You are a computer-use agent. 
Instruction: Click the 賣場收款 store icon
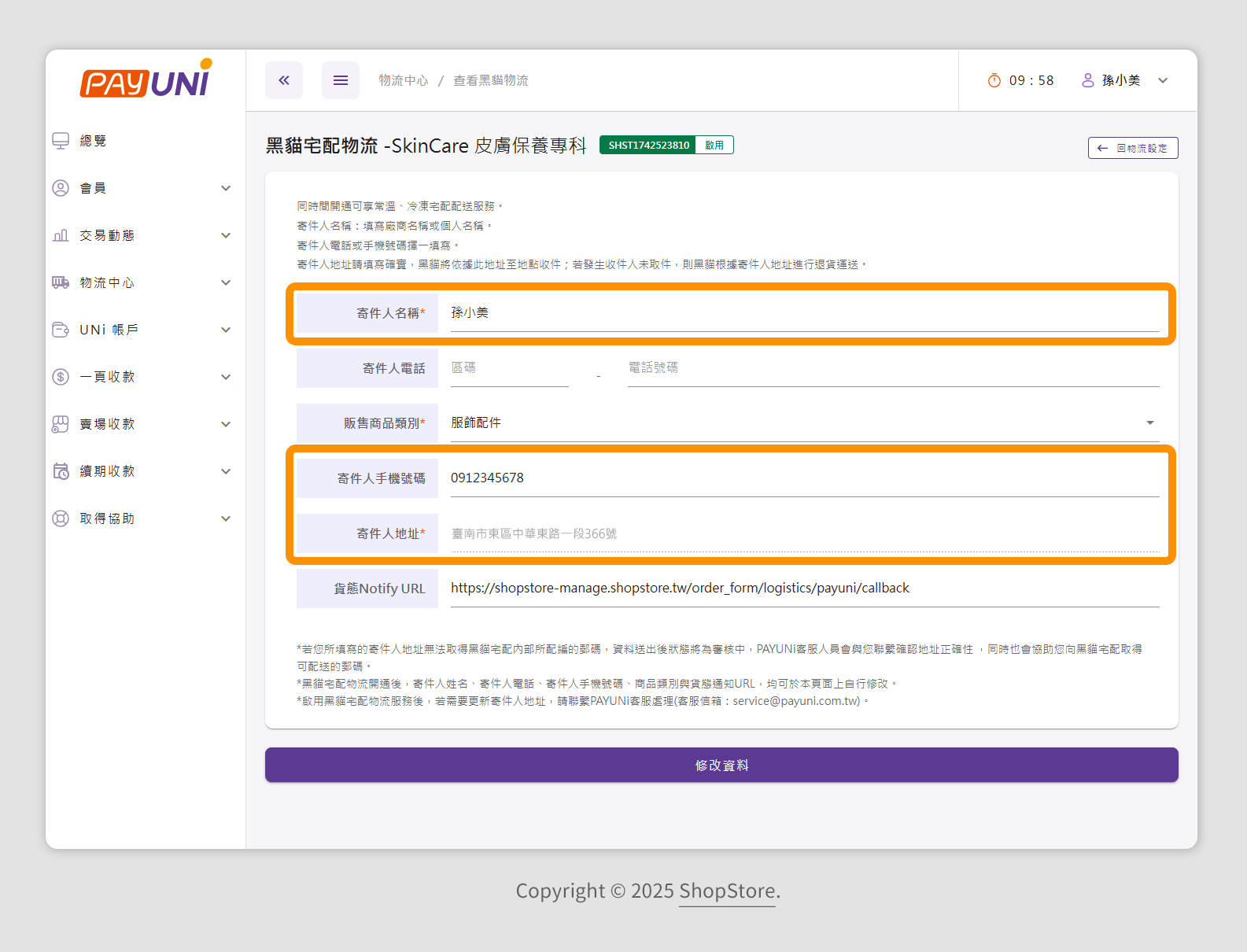[x=61, y=424]
